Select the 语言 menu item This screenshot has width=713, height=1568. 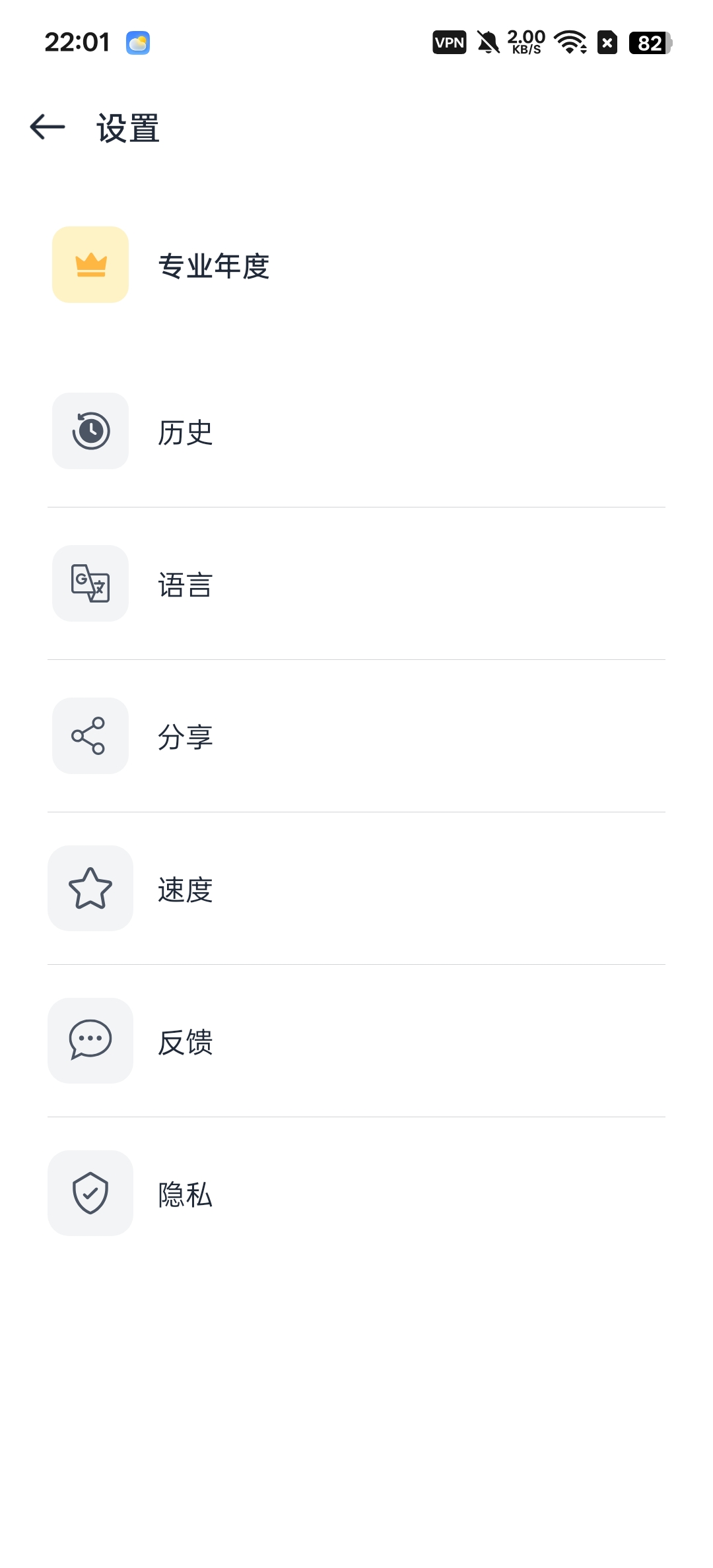[x=356, y=583]
